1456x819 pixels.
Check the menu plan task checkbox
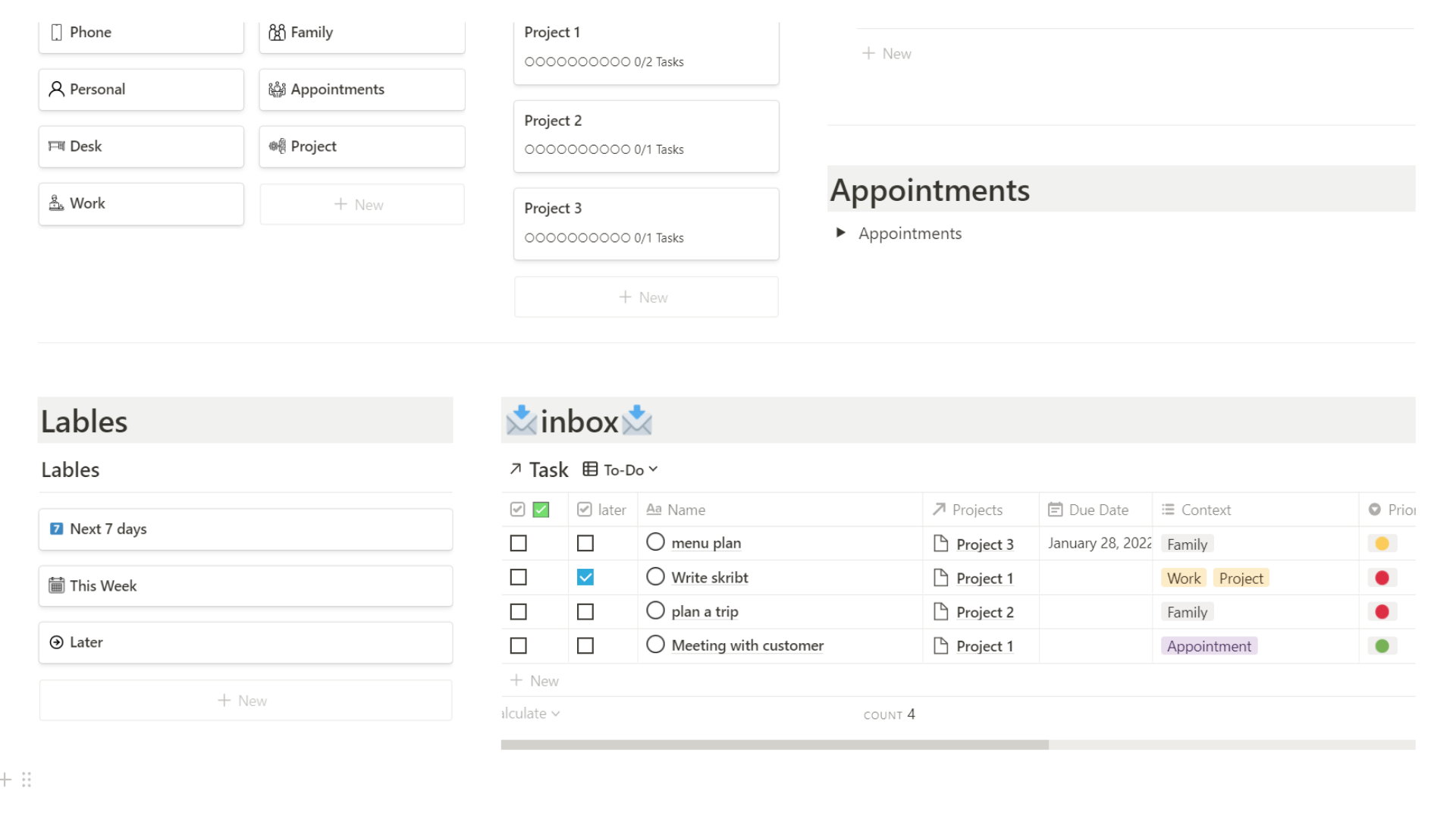coord(519,543)
